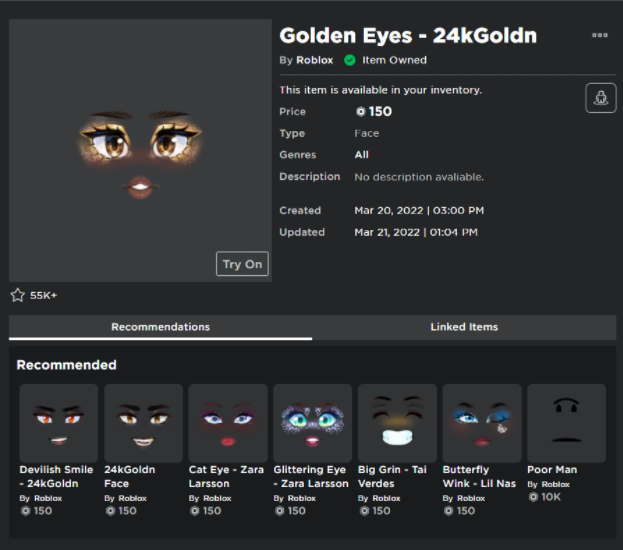623x550 pixels.
Task: Open the three-dots options menu
Action: pyautogui.click(x=599, y=35)
